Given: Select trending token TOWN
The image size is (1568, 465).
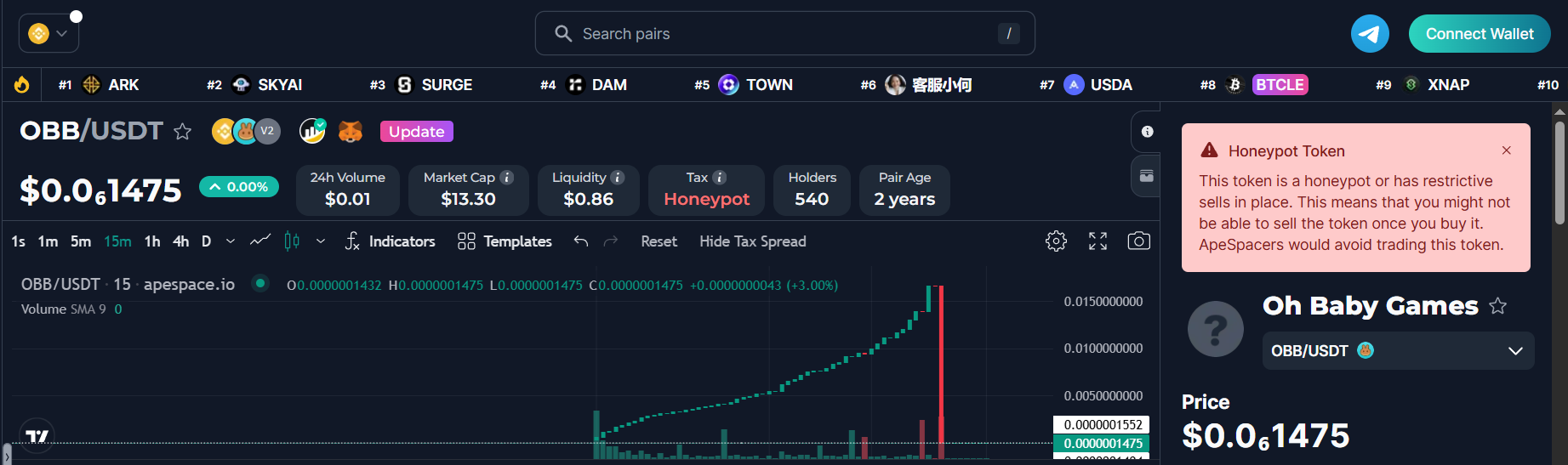Looking at the screenshot, I should click(756, 85).
